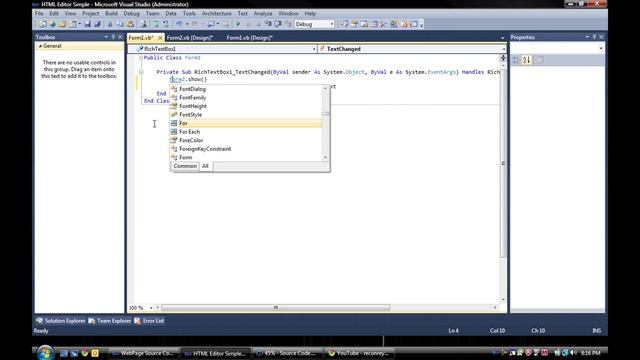
Task: Open the Properties Window toolbar icon
Action: point(354,24)
